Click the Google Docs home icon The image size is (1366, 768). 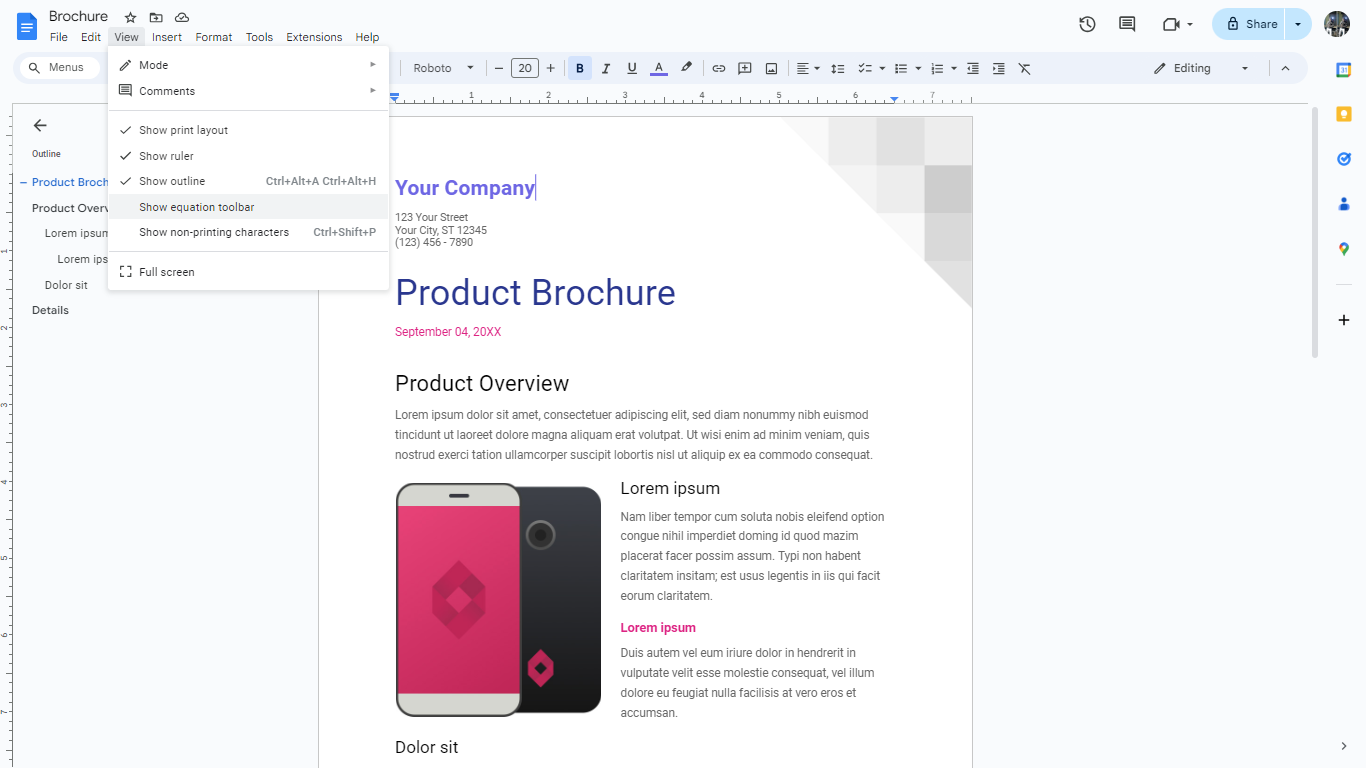tap(27, 26)
